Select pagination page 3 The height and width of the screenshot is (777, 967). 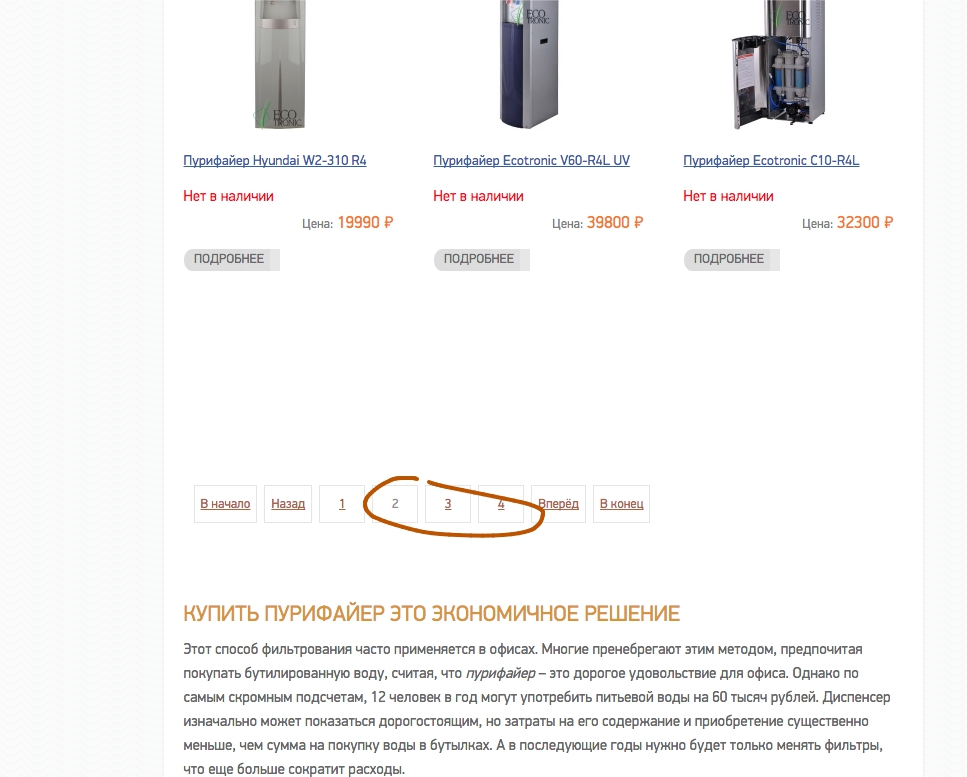[x=448, y=504]
